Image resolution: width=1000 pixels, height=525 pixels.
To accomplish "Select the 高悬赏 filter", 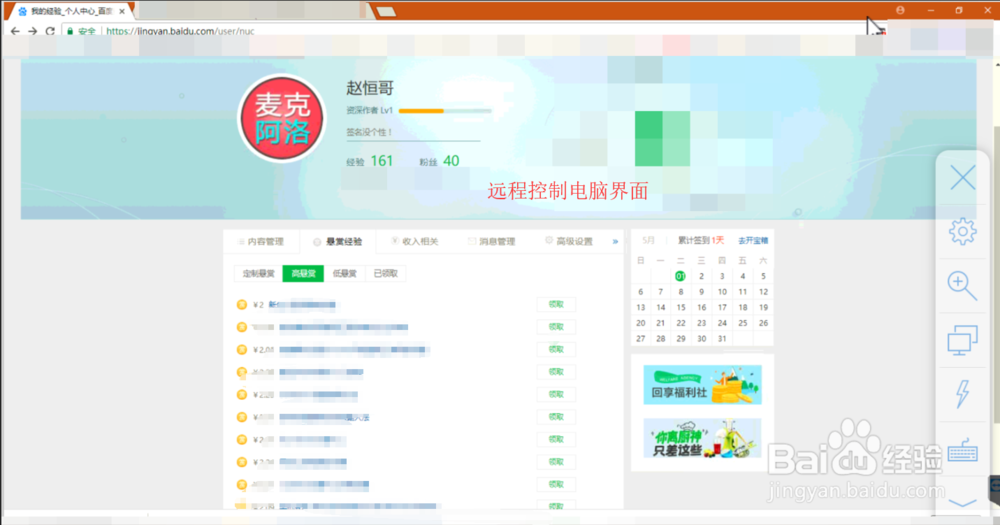I will pos(303,274).
